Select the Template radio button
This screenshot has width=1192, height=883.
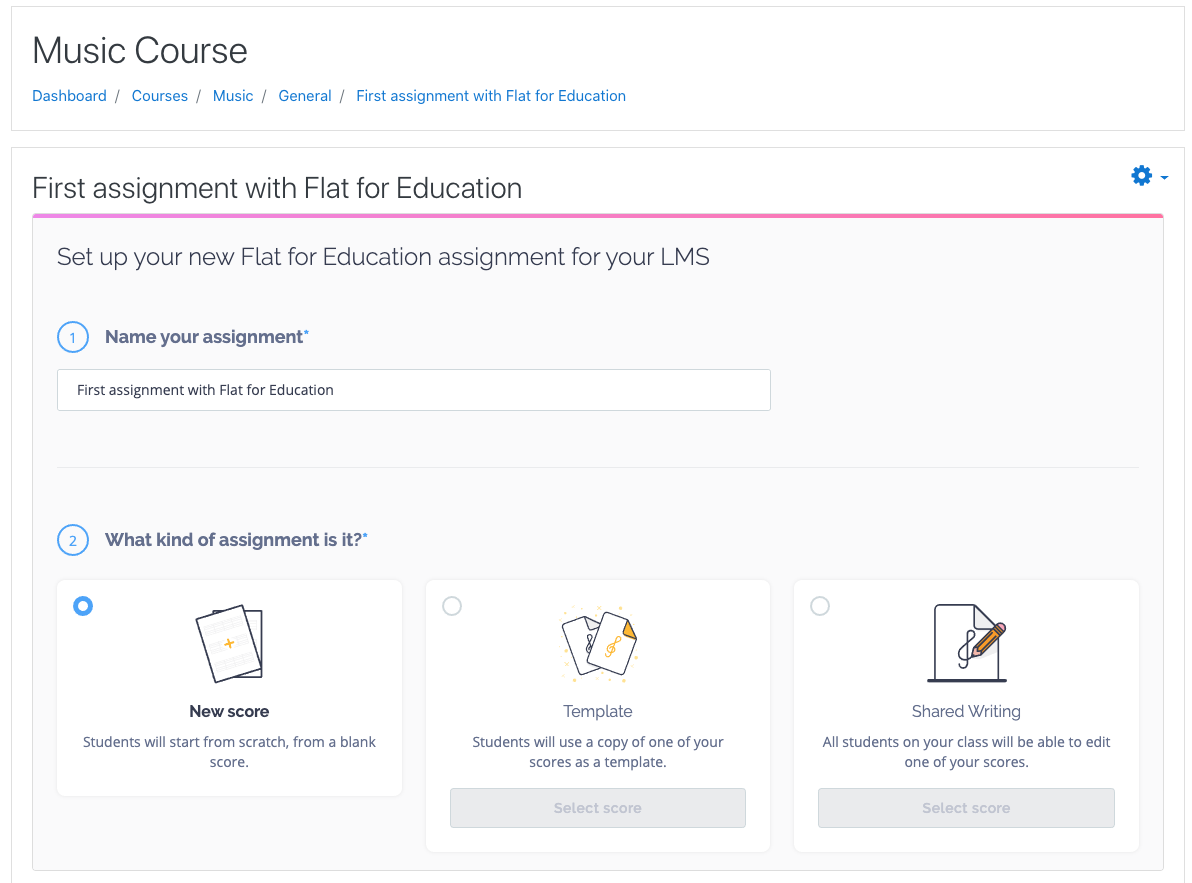click(x=452, y=606)
